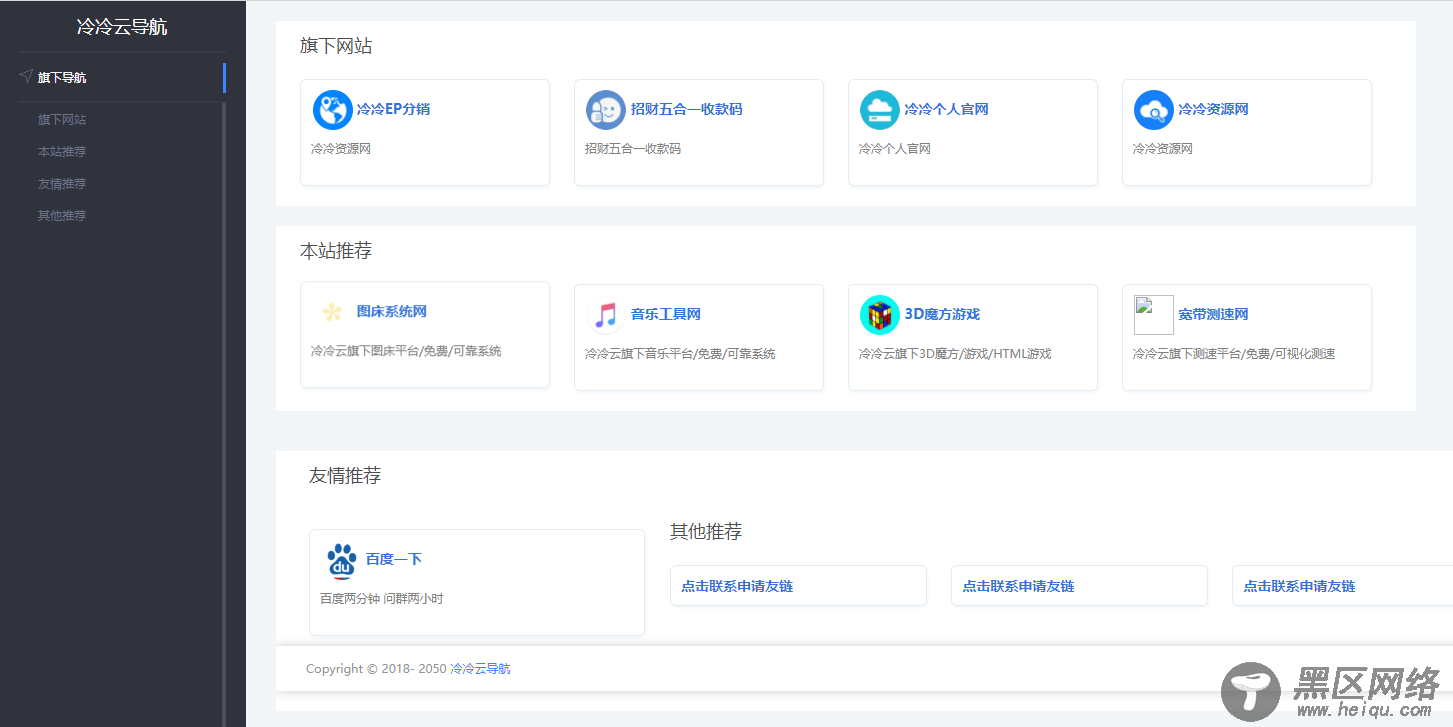Click the 其他推荐 section heading
Image resolution: width=1453 pixels, height=727 pixels.
click(x=706, y=532)
